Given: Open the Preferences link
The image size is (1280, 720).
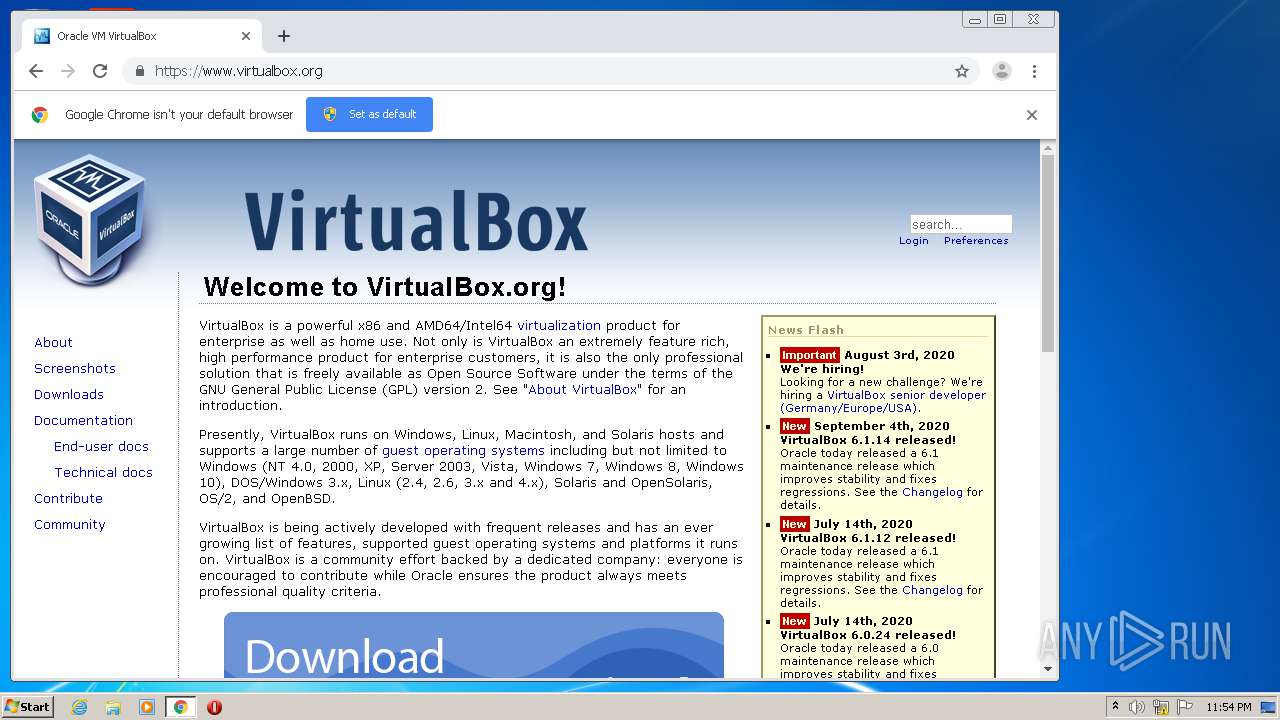Looking at the screenshot, I should coord(976,241).
